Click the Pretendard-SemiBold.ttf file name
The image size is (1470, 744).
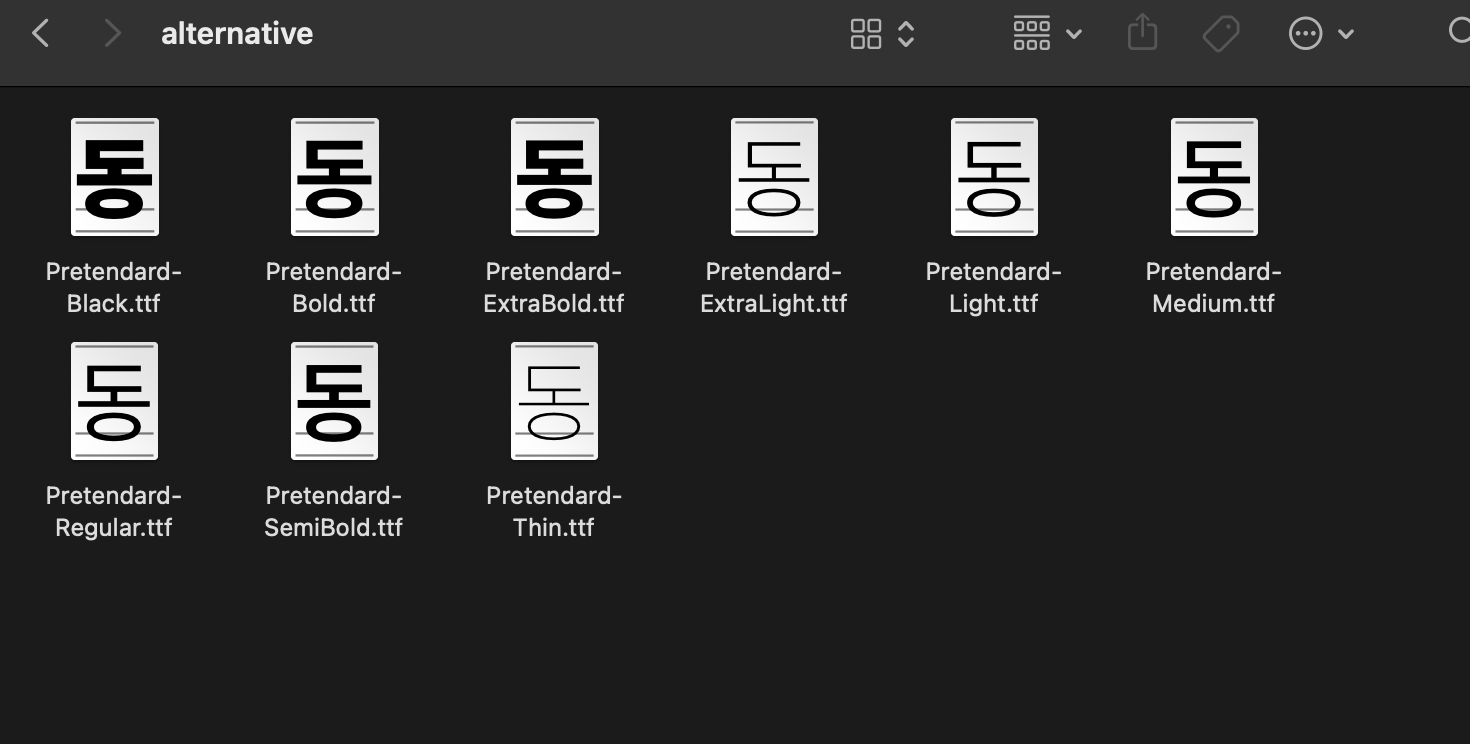[x=334, y=512]
